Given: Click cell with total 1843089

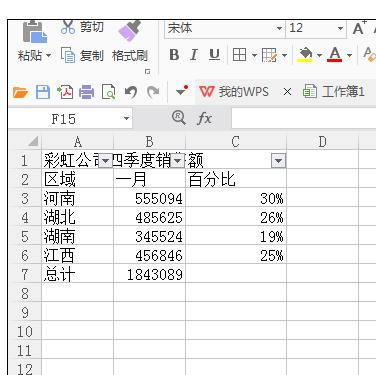Looking at the screenshot, I should (149, 275).
